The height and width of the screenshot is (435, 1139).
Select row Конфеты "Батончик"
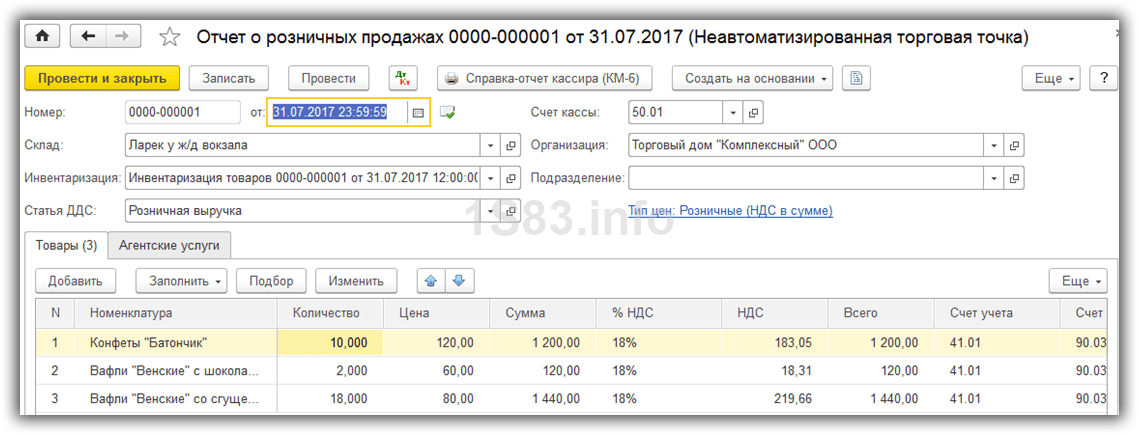click(571, 342)
